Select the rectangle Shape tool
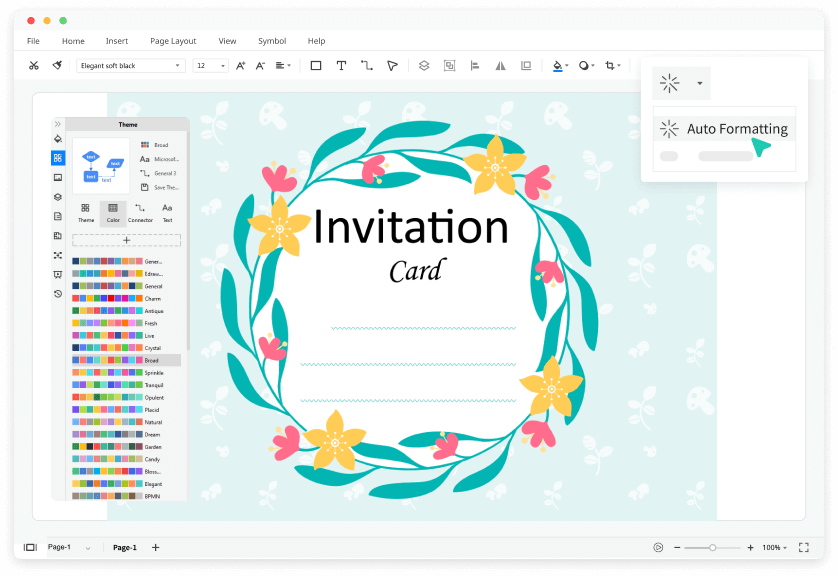This screenshot has width=838, height=576. click(x=316, y=65)
